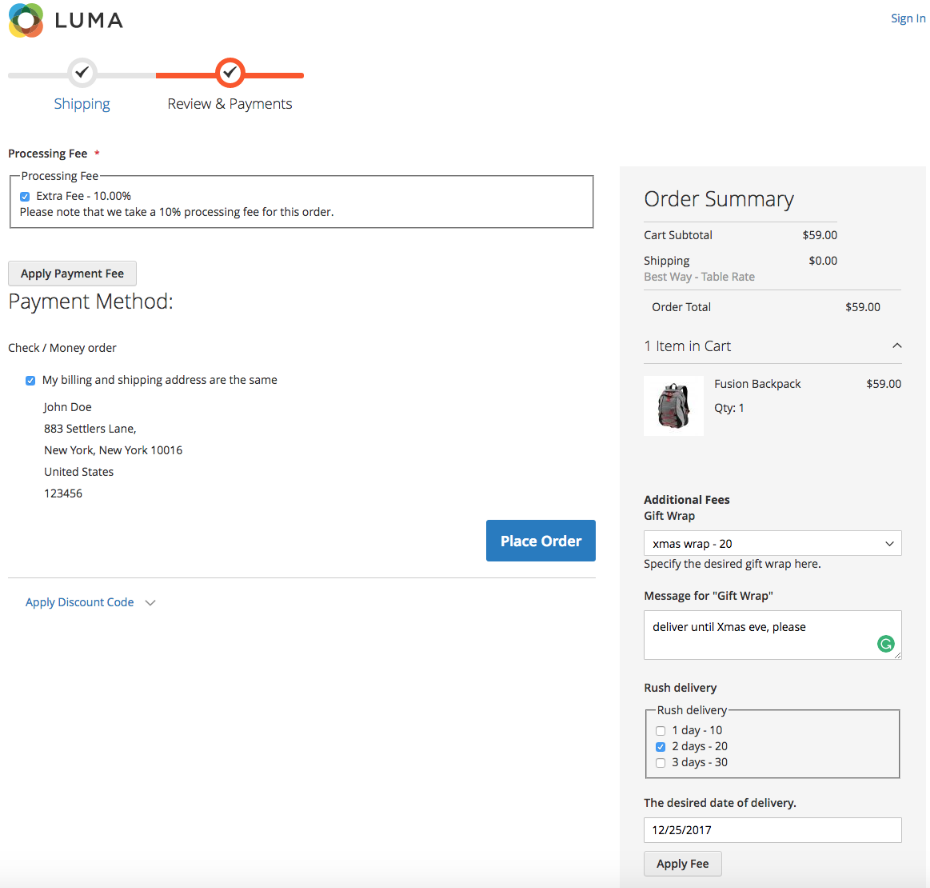
Task: Click the Place Order button
Action: [x=540, y=540]
